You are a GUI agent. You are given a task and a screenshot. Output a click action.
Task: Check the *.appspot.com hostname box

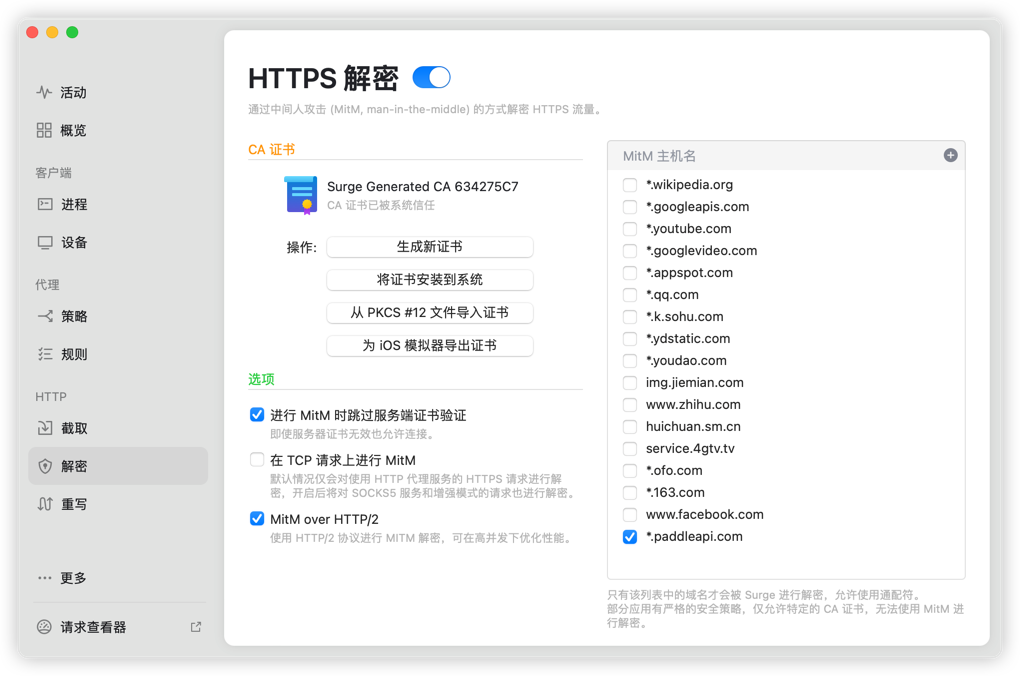coord(630,273)
